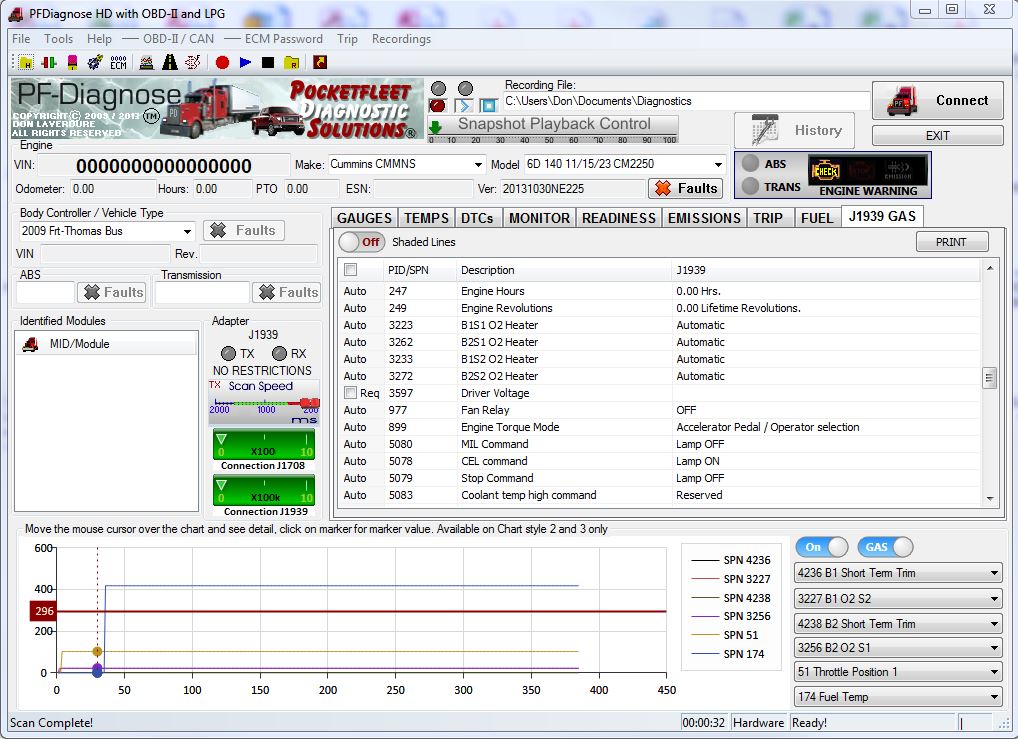Open the yellow R recordings folder icon
This screenshot has width=1018, height=739.
pos(292,62)
